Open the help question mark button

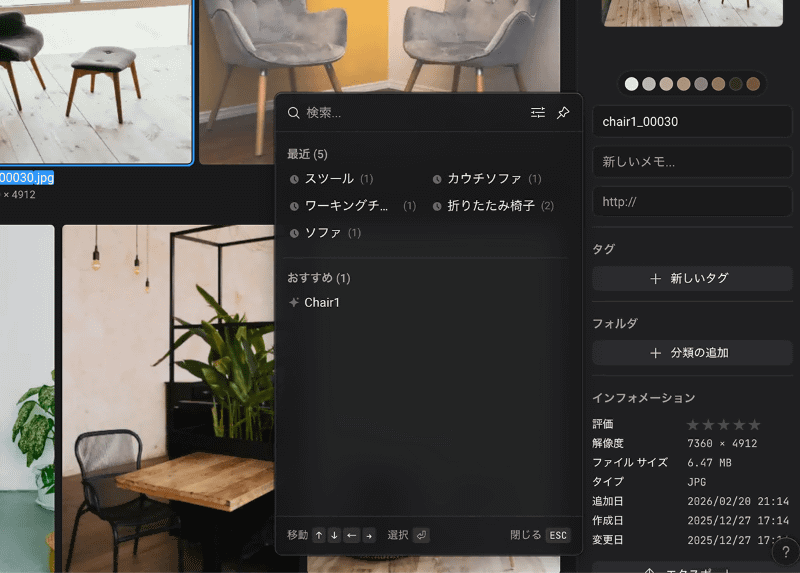point(786,552)
